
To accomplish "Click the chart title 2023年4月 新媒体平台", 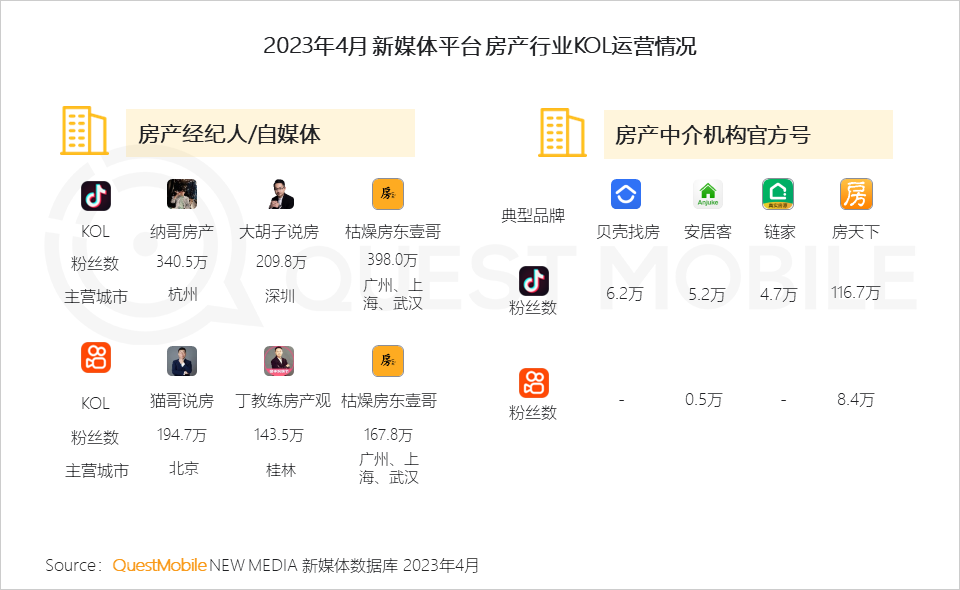I will click(x=480, y=46).
